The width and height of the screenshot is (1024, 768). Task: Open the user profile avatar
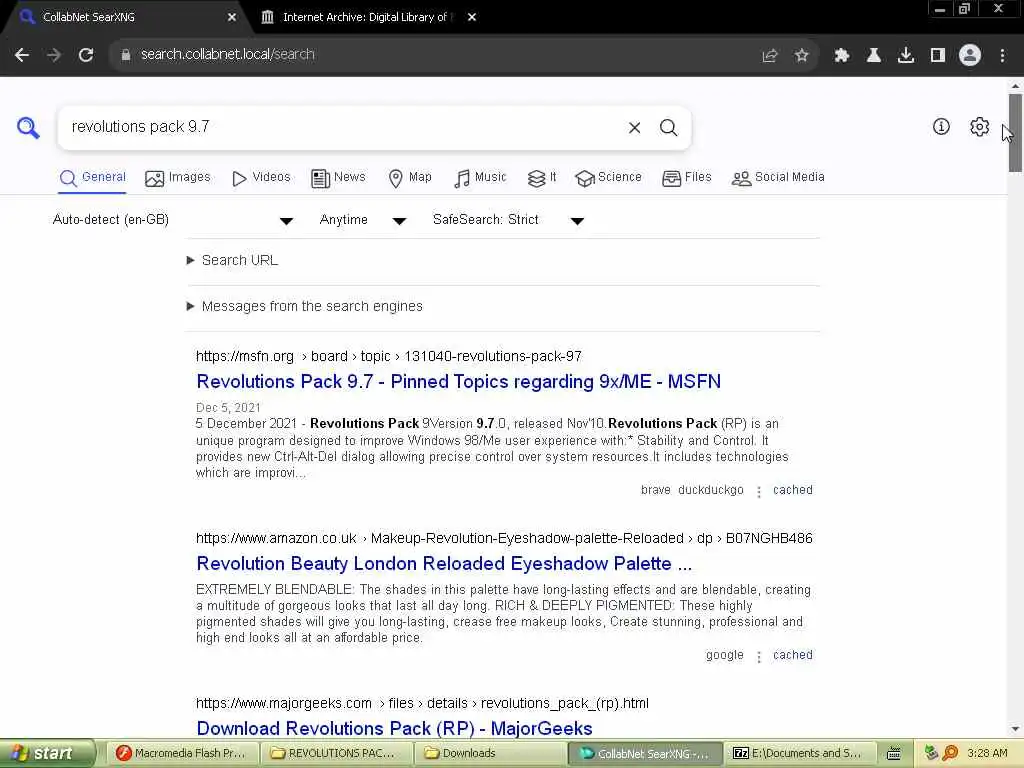pos(970,56)
